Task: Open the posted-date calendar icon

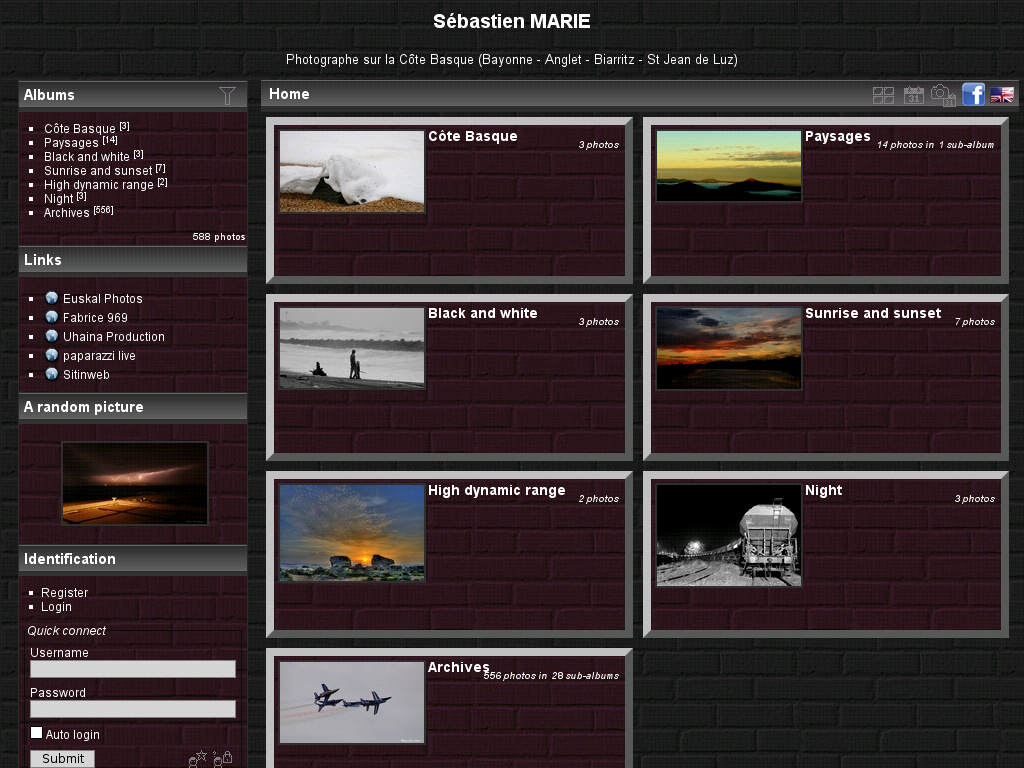Action: pyautogui.click(x=913, y=95)
